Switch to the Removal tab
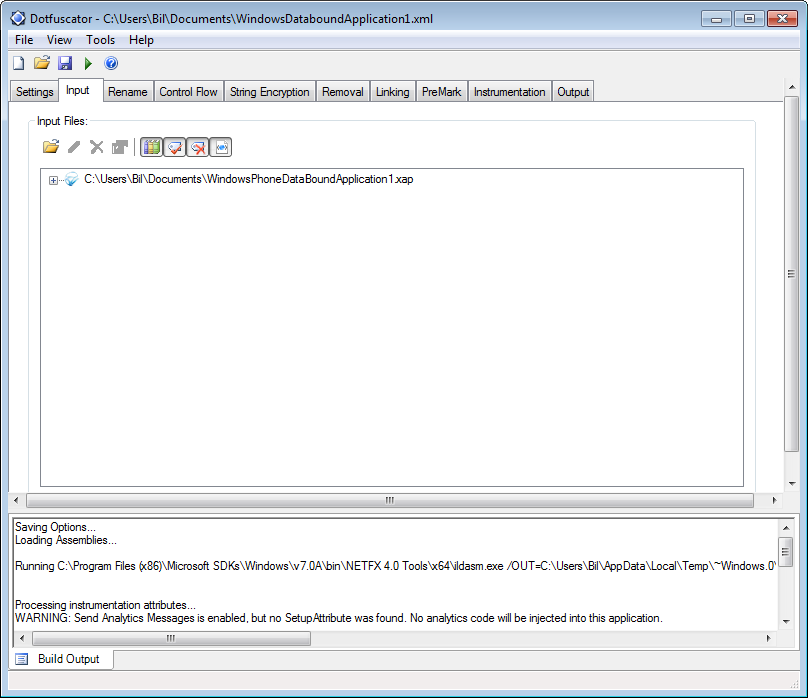 click(x=343, y=92)
